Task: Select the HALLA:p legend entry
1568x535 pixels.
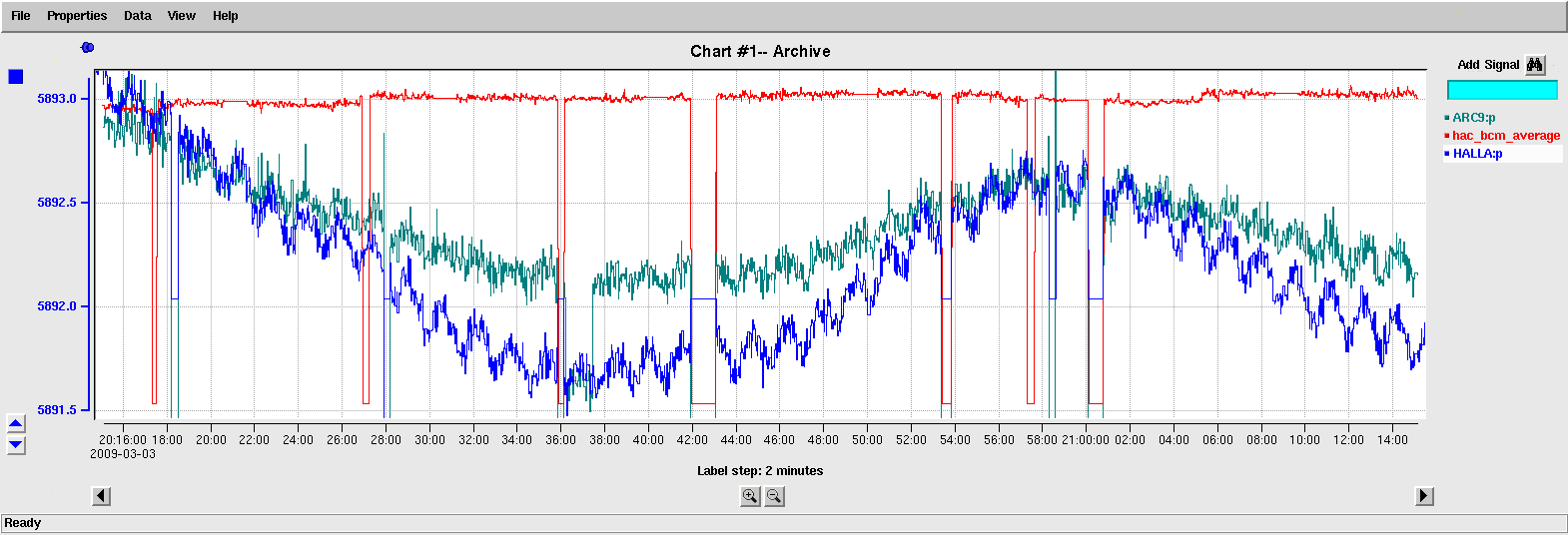Action: [x=1502, y=154]
